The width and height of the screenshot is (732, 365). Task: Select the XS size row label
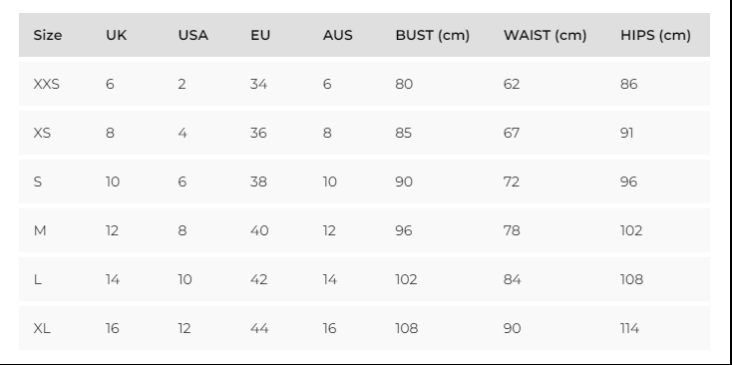pyautogui.click(x=42, y=133)
